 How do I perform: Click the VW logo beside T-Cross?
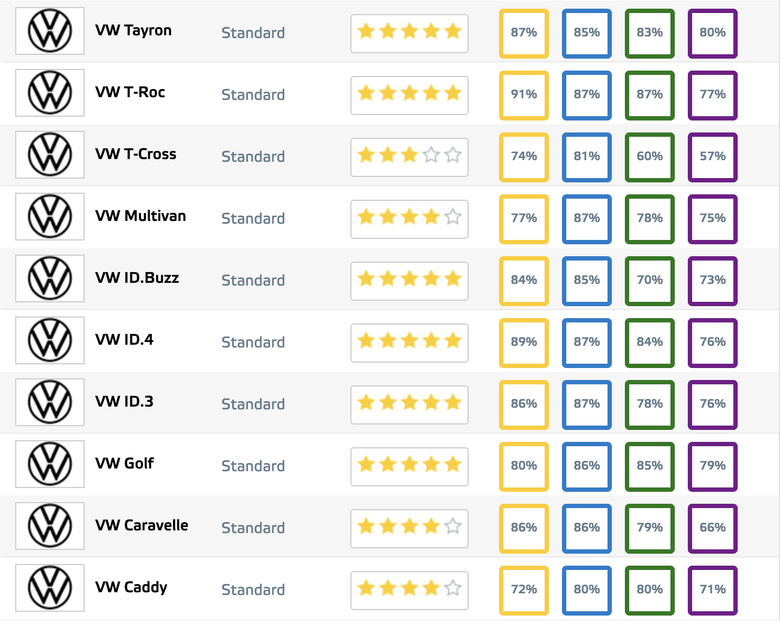[x=50, y=155]
